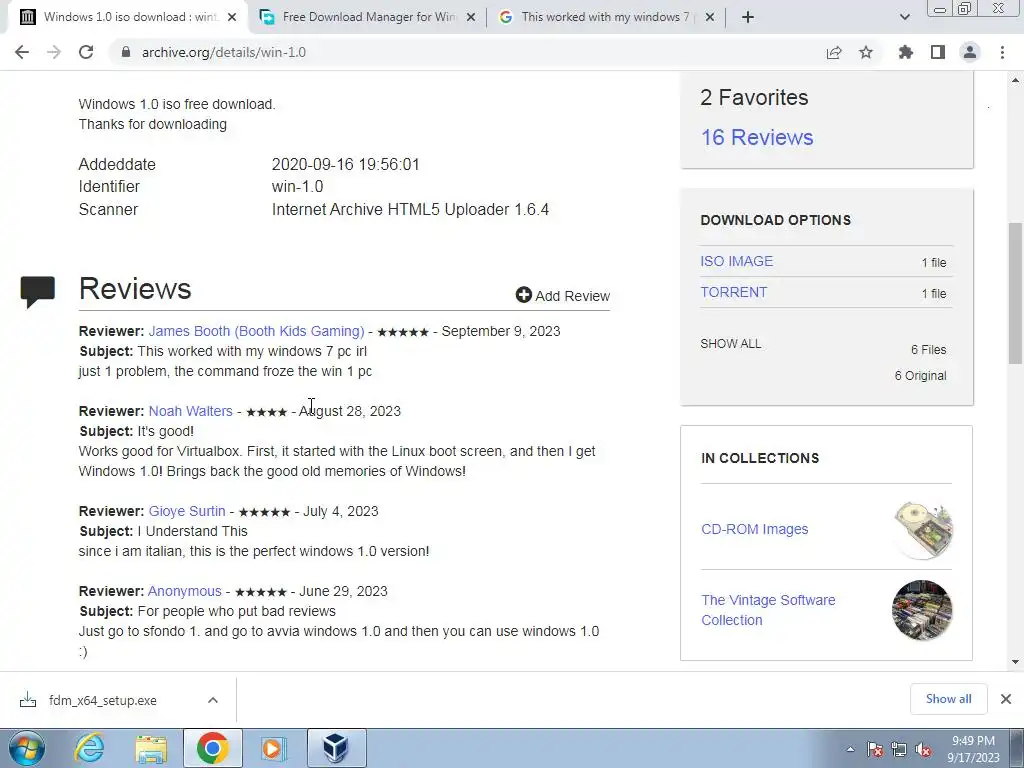Open the 16 Reviews link
Viewport: 1024px width, 768px height.
pos(757,137)
